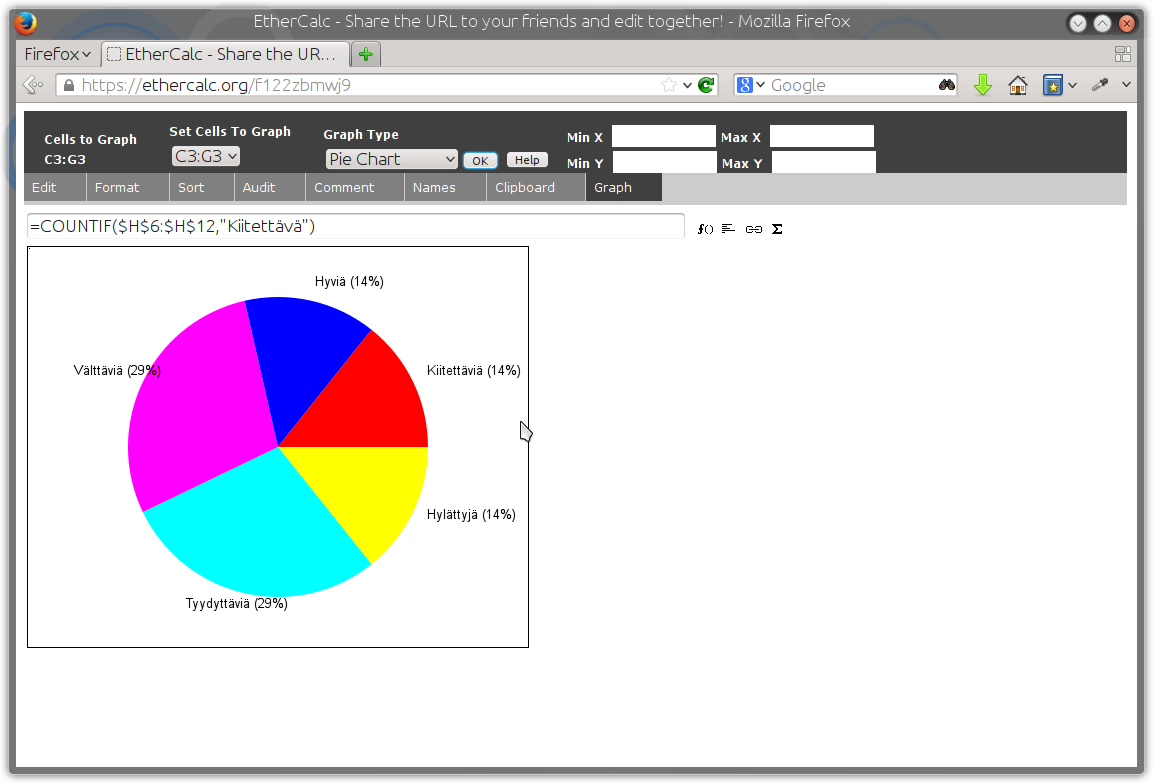Go to the Home page icon
1153x783 pixels.
1018,85
